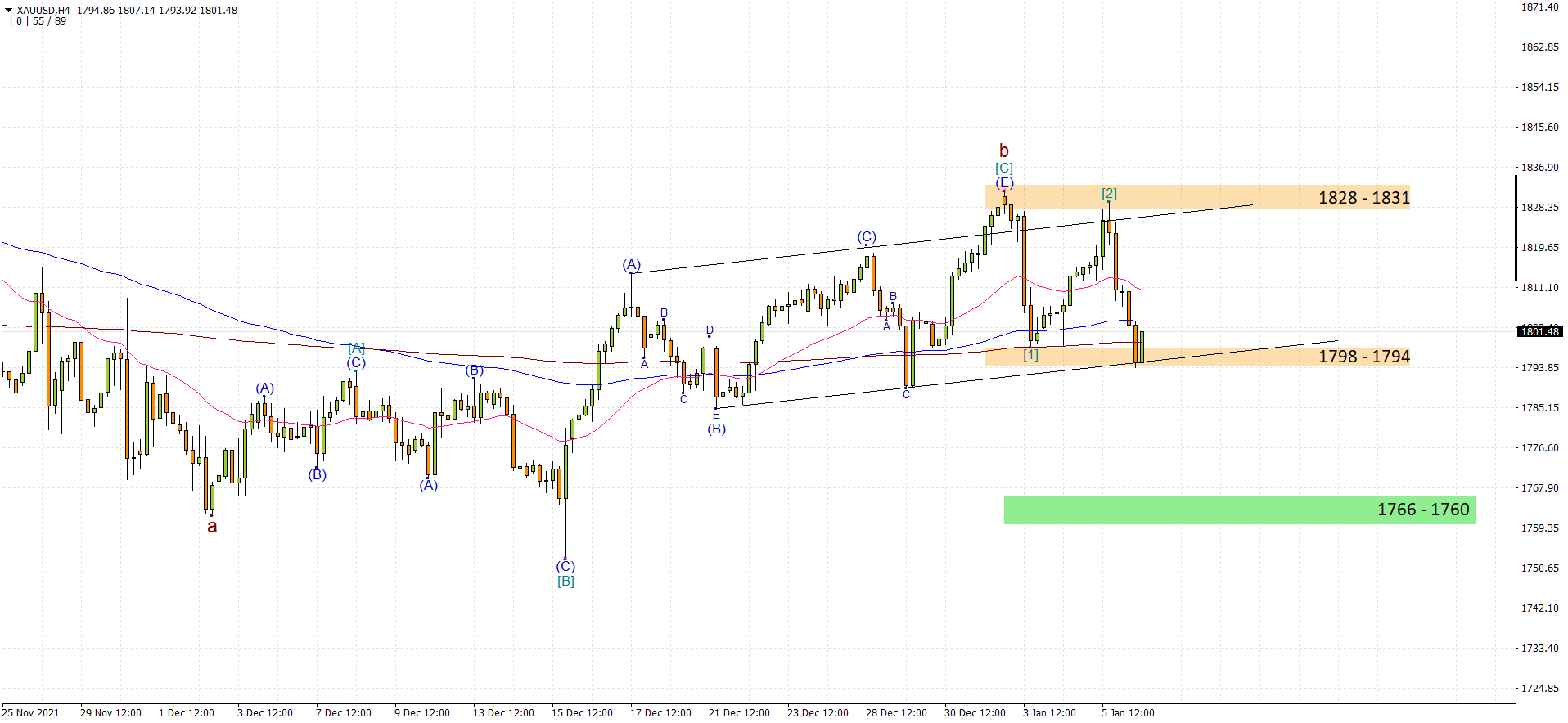Select the teal '[B]' wave label
This screenshot has width=1568, height=723.
point(565,581)
